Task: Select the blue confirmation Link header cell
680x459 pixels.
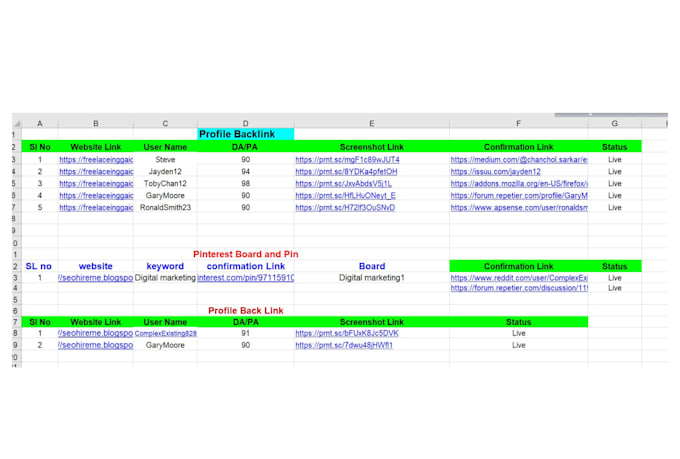Action: (x=245, y=266)
